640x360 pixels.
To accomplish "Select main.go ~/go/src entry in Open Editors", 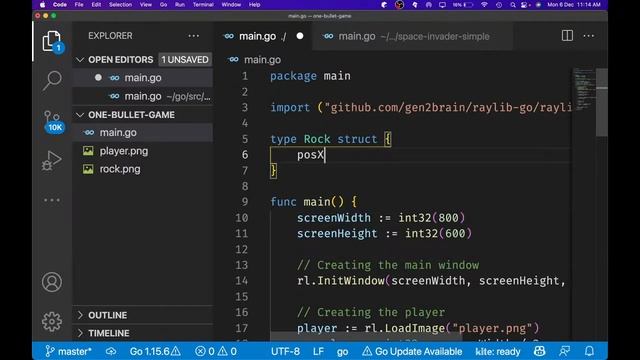I will pyautogui.click(x=143, y=96).
